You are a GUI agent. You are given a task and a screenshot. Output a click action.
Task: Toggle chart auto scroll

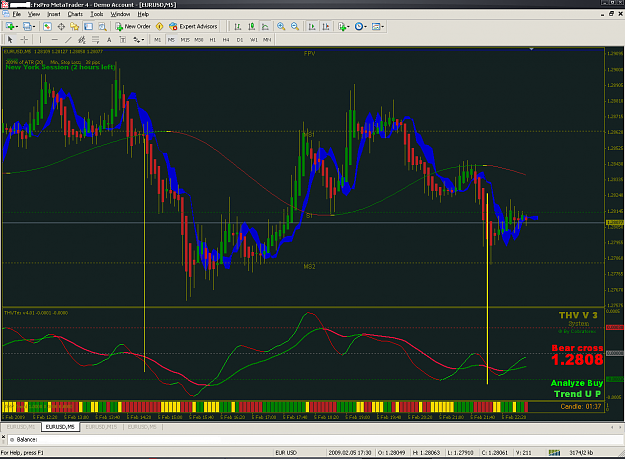pos(312,26)
